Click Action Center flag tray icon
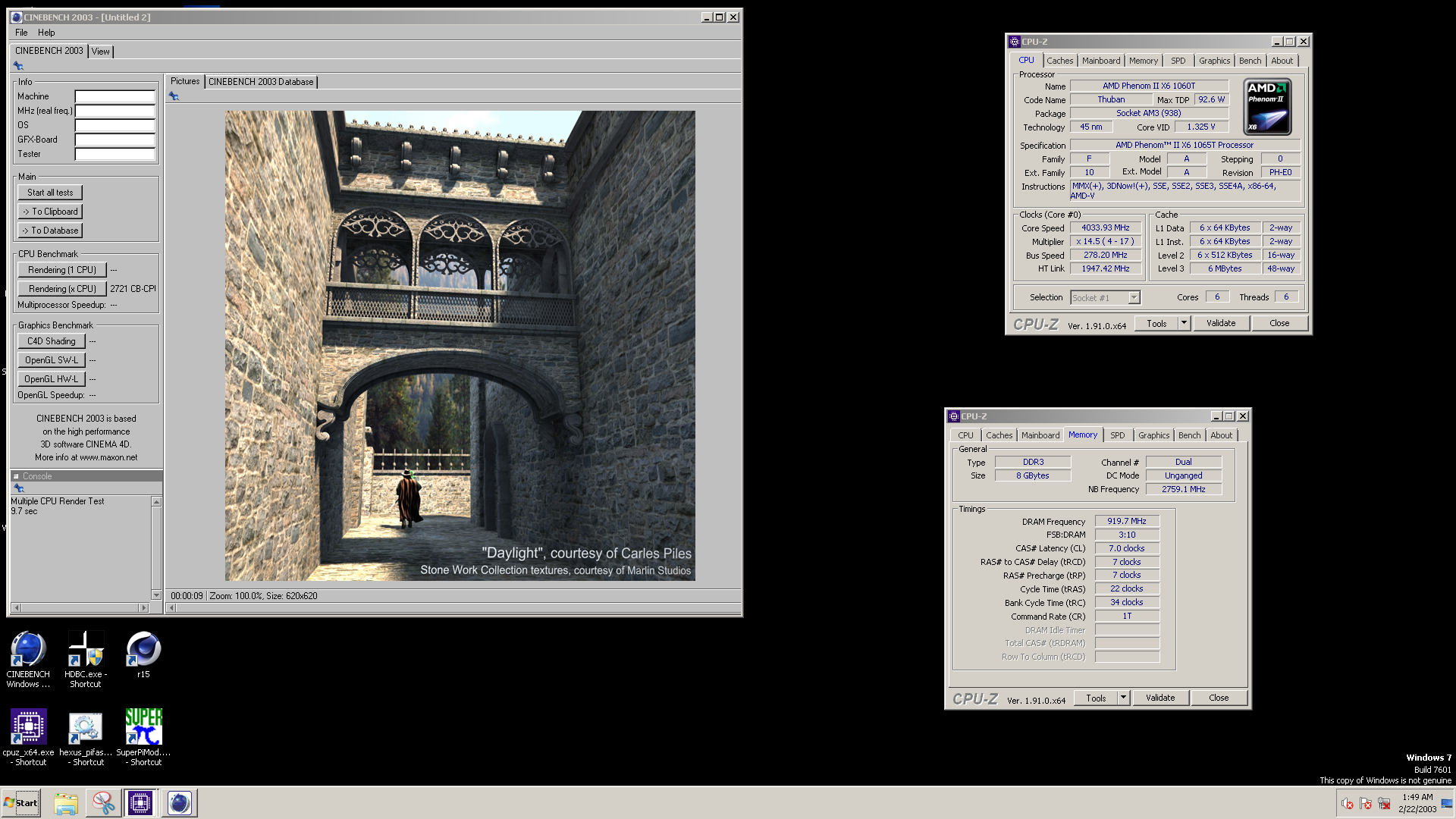Viewport: 1456px width, 819px height. tap(1365, 804)
